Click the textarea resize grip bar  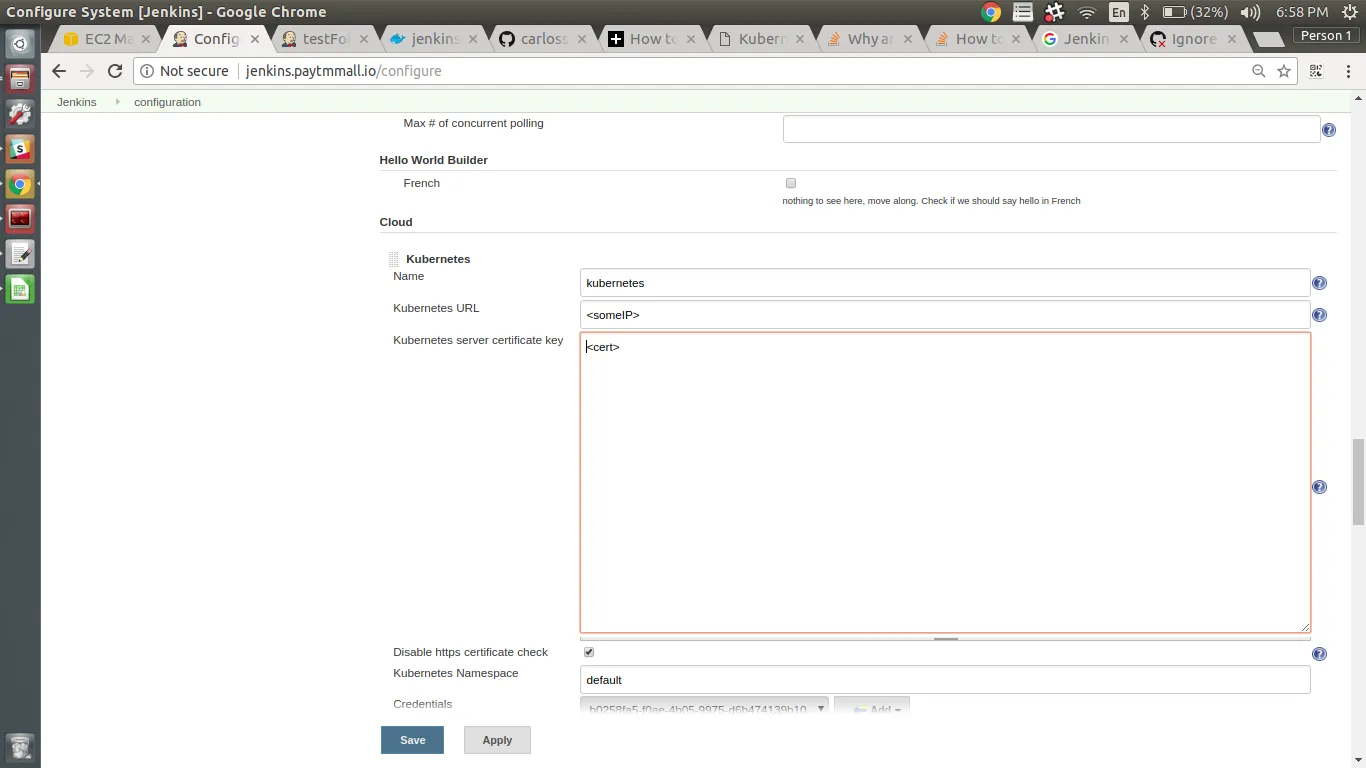pos(945,638)
